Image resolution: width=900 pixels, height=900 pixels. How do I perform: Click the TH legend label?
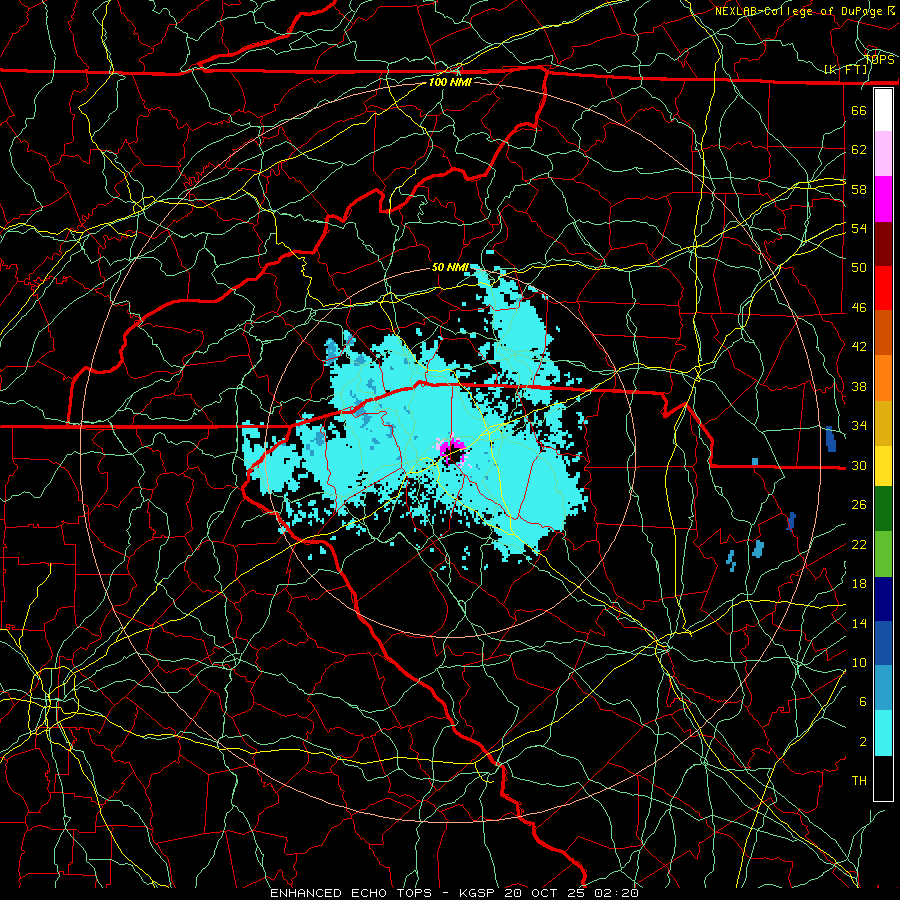(859, 781)
